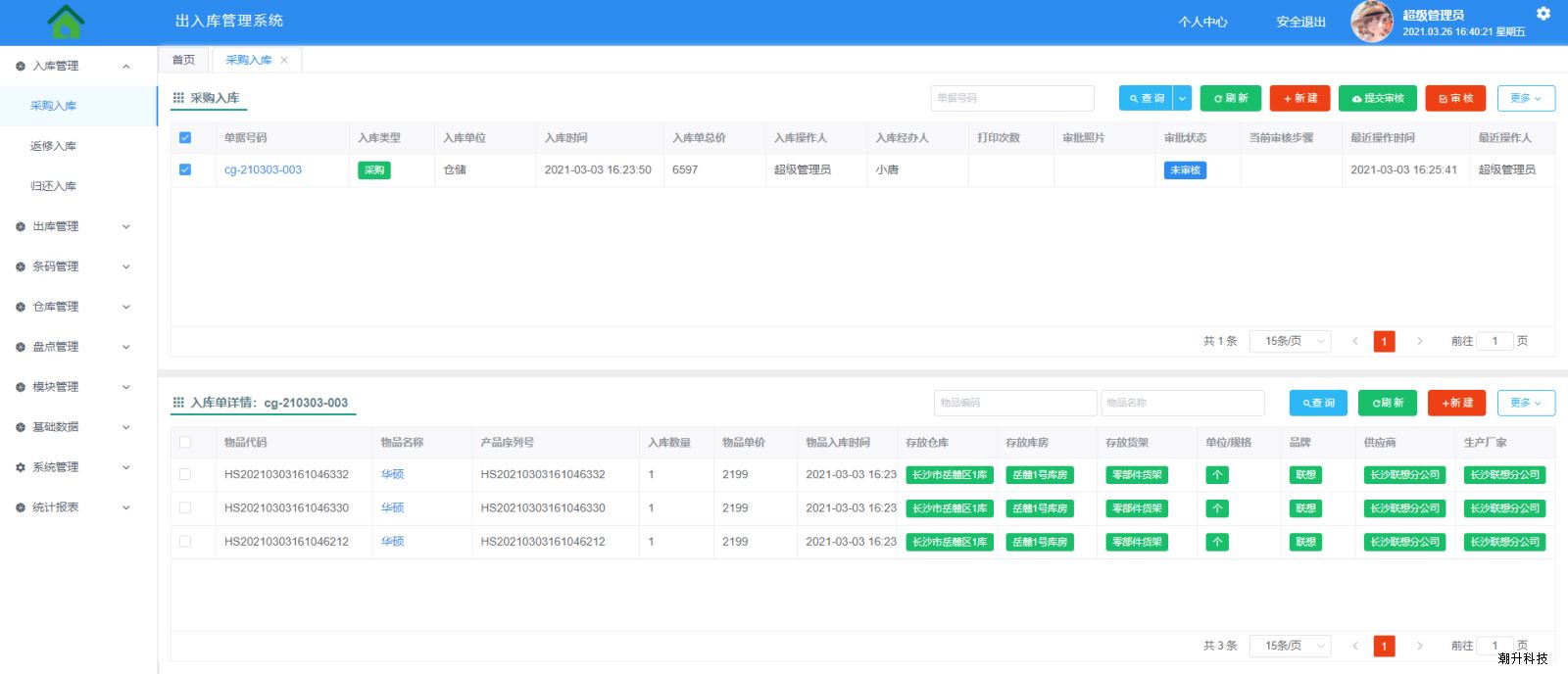The image size is (1568, 674).
Task: Go to previous page in lower pagination
Action: click(x=1355, y=646)
